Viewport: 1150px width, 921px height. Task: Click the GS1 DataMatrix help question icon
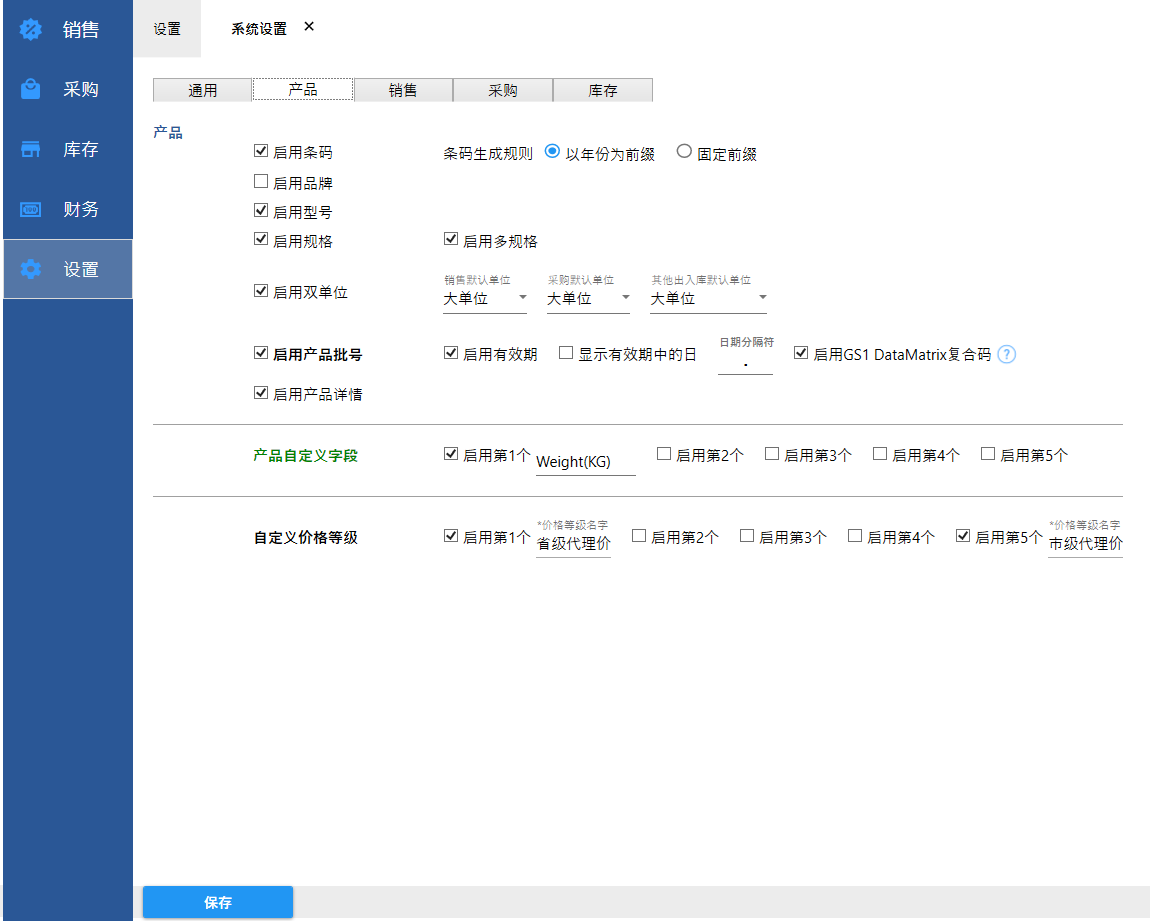click(1007, 354)
